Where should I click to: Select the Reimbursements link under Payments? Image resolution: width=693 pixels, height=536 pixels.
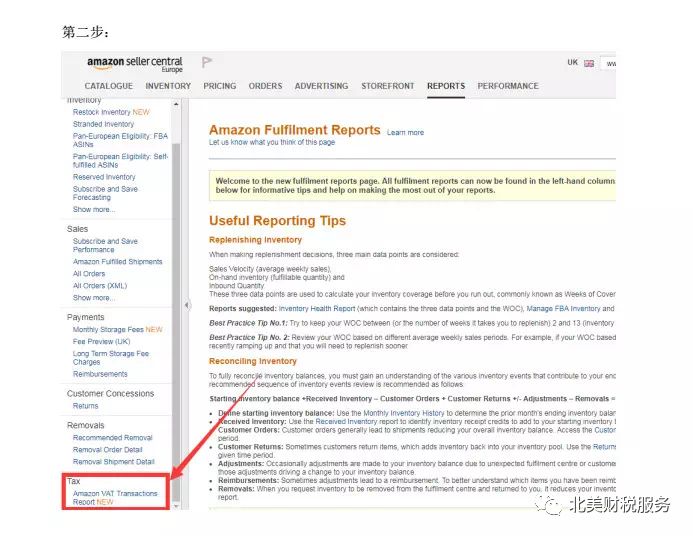(100, 374)
